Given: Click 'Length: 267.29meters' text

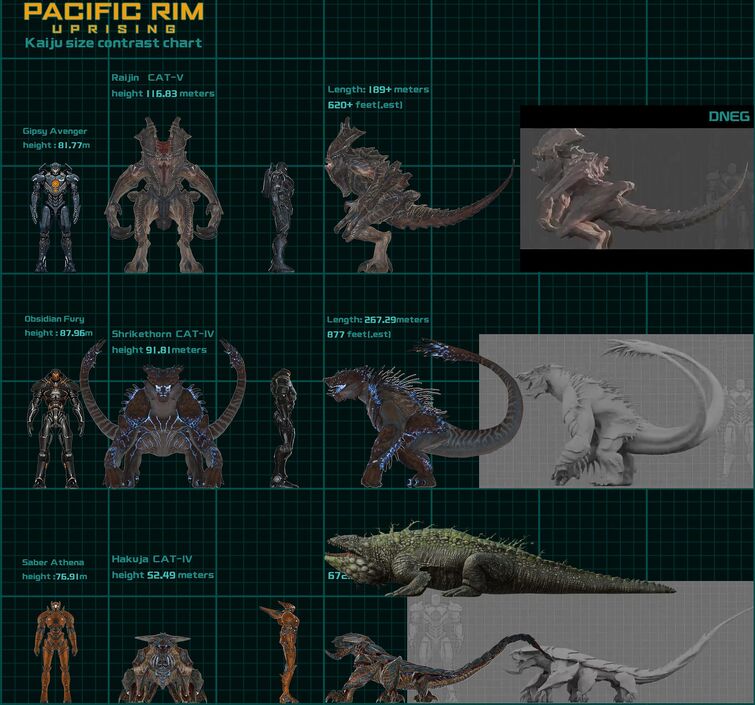Looking at the screenshot, I should point(378,320).
